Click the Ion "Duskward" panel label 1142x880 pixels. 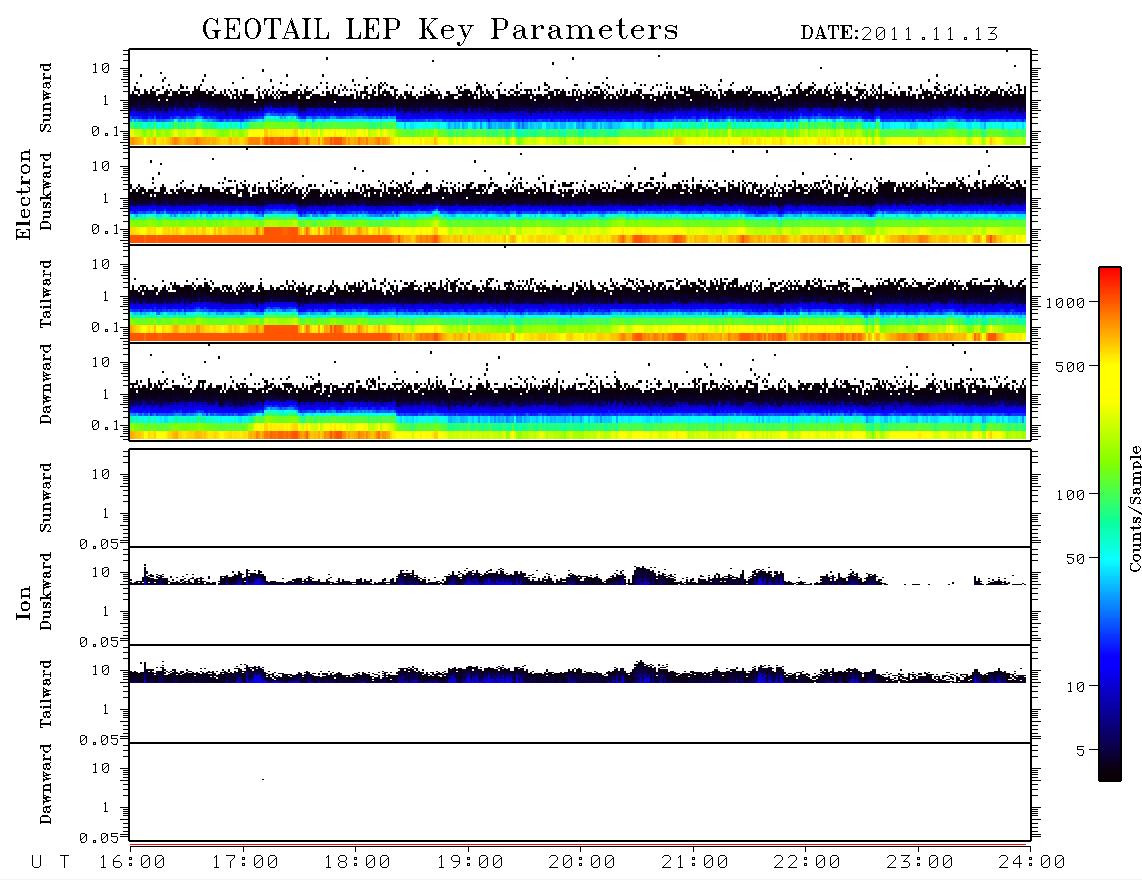pos(46,591)
